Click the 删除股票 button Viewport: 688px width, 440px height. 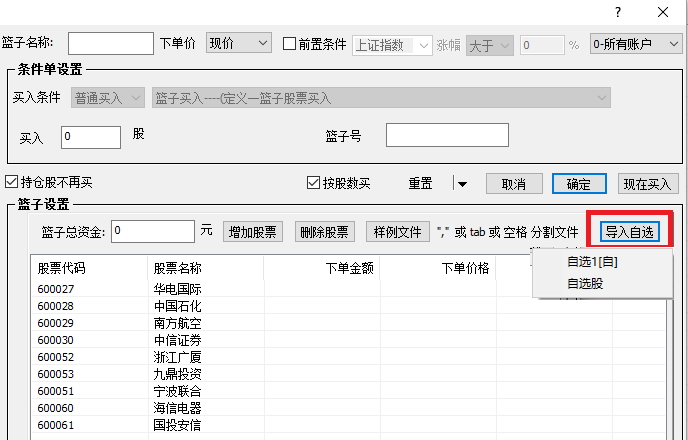pyautogui.click(x=325, y=232)
